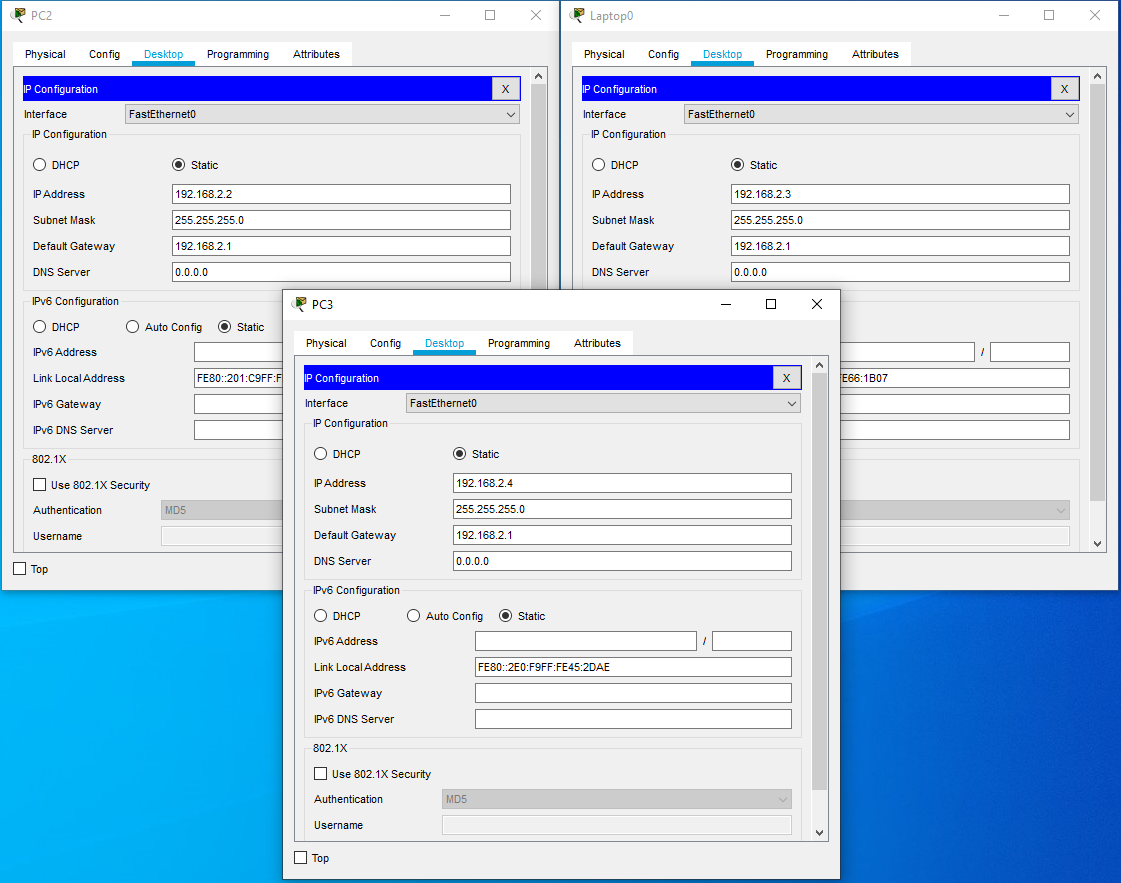Click Subnet Mask field in PC3 window
The image size is (1121, 883).
click(622, 509)
